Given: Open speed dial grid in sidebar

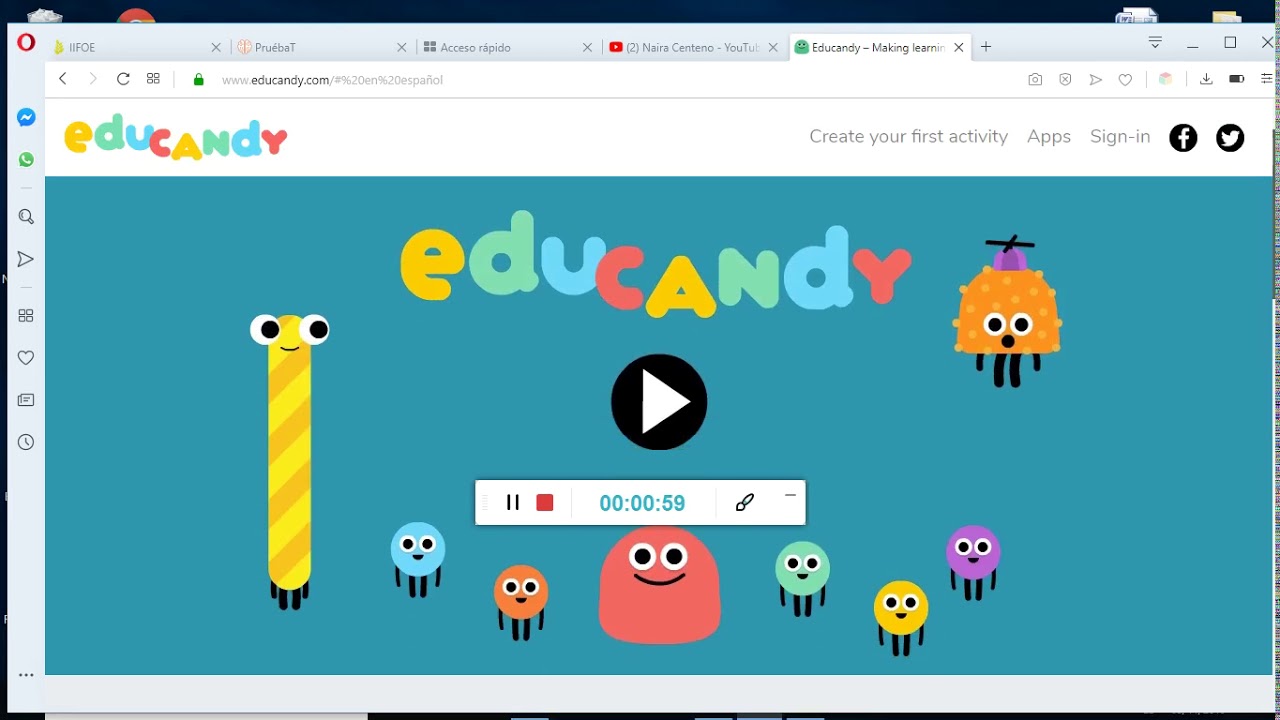Looking at the screenshot, I should (x=26, y=315).
